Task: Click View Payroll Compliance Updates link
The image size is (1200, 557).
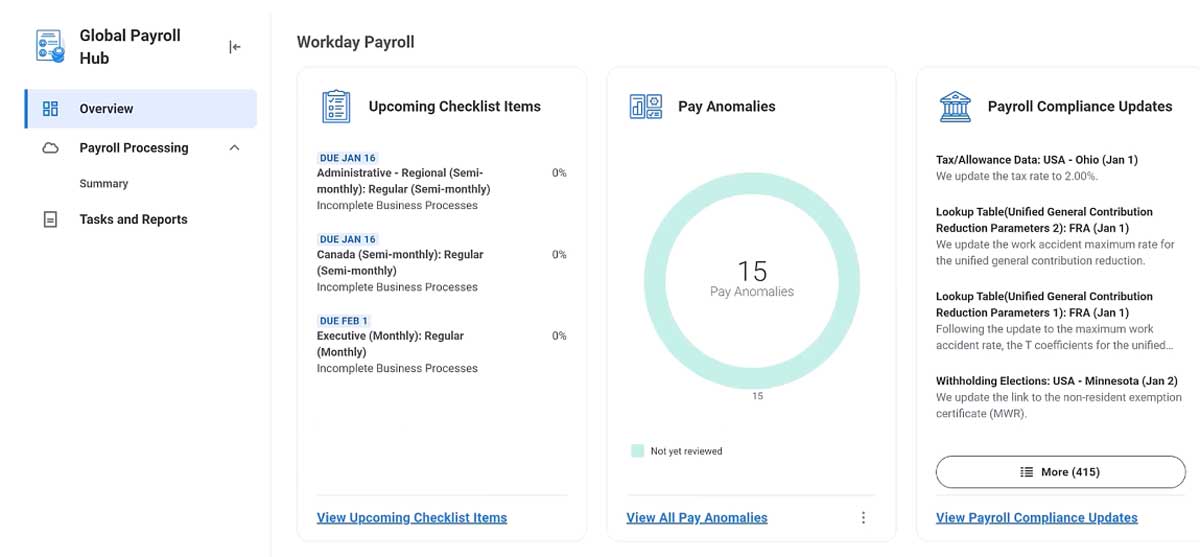Action: pyautogui.click(x=1037, y=518)
